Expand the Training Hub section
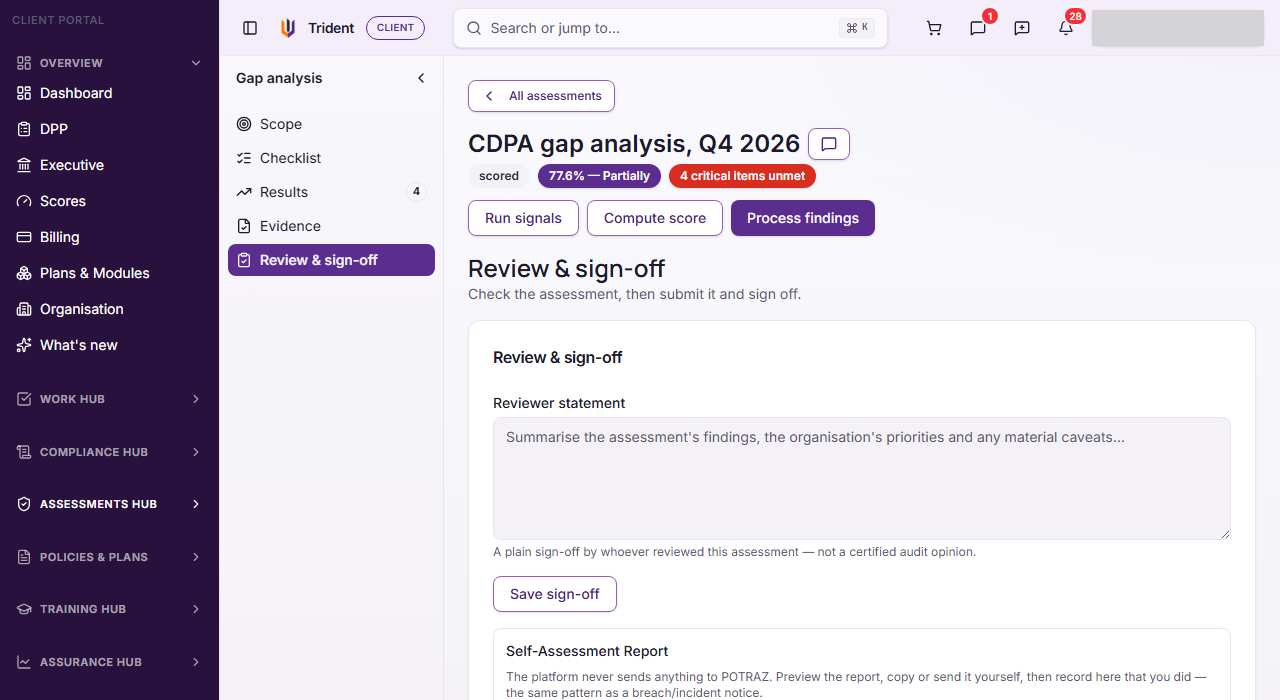Screen dimensions: 1280x700 (x=109, y=609)
